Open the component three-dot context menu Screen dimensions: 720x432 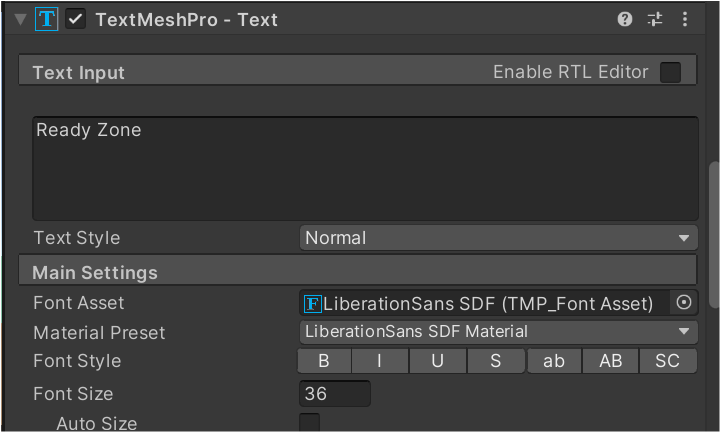tap(685, 19)
